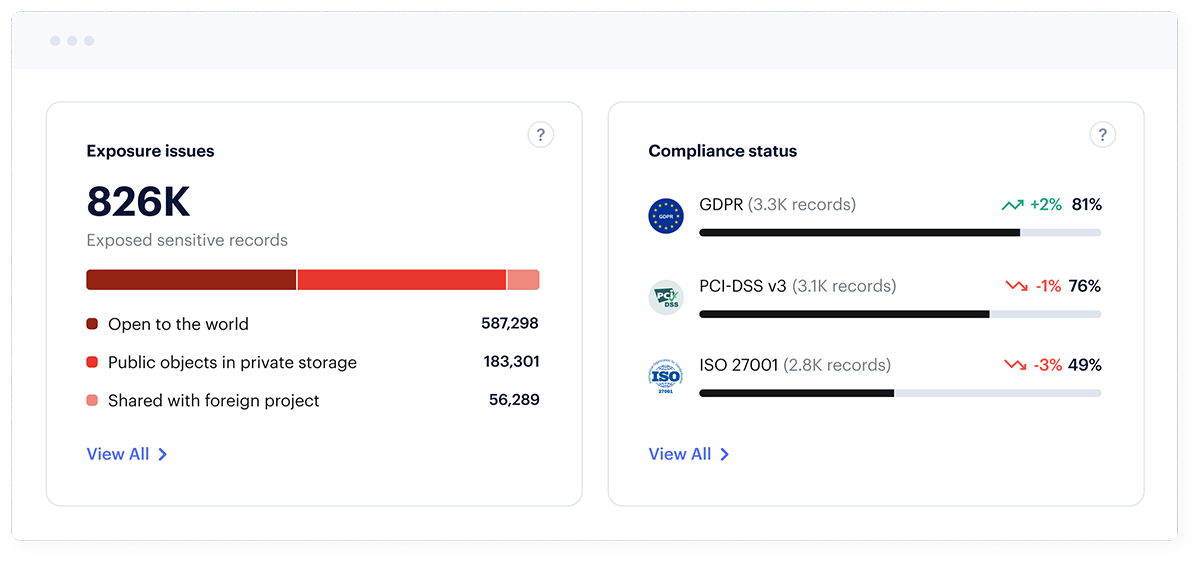
Task: Click the GDPR EU flag logo
Action: click(x=666, y=216)
